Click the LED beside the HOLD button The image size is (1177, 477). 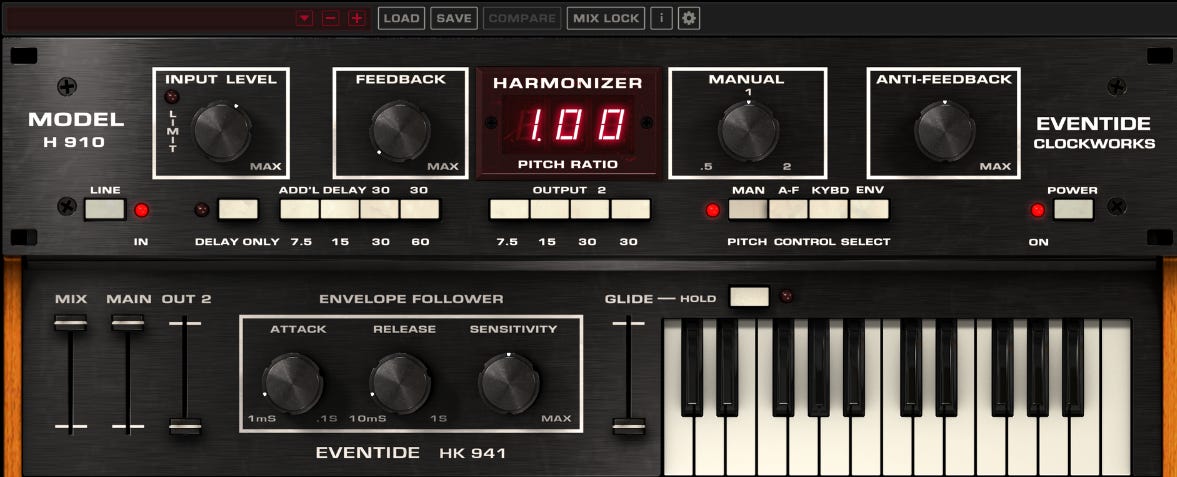pyautogui.click(x=786, y=296)
